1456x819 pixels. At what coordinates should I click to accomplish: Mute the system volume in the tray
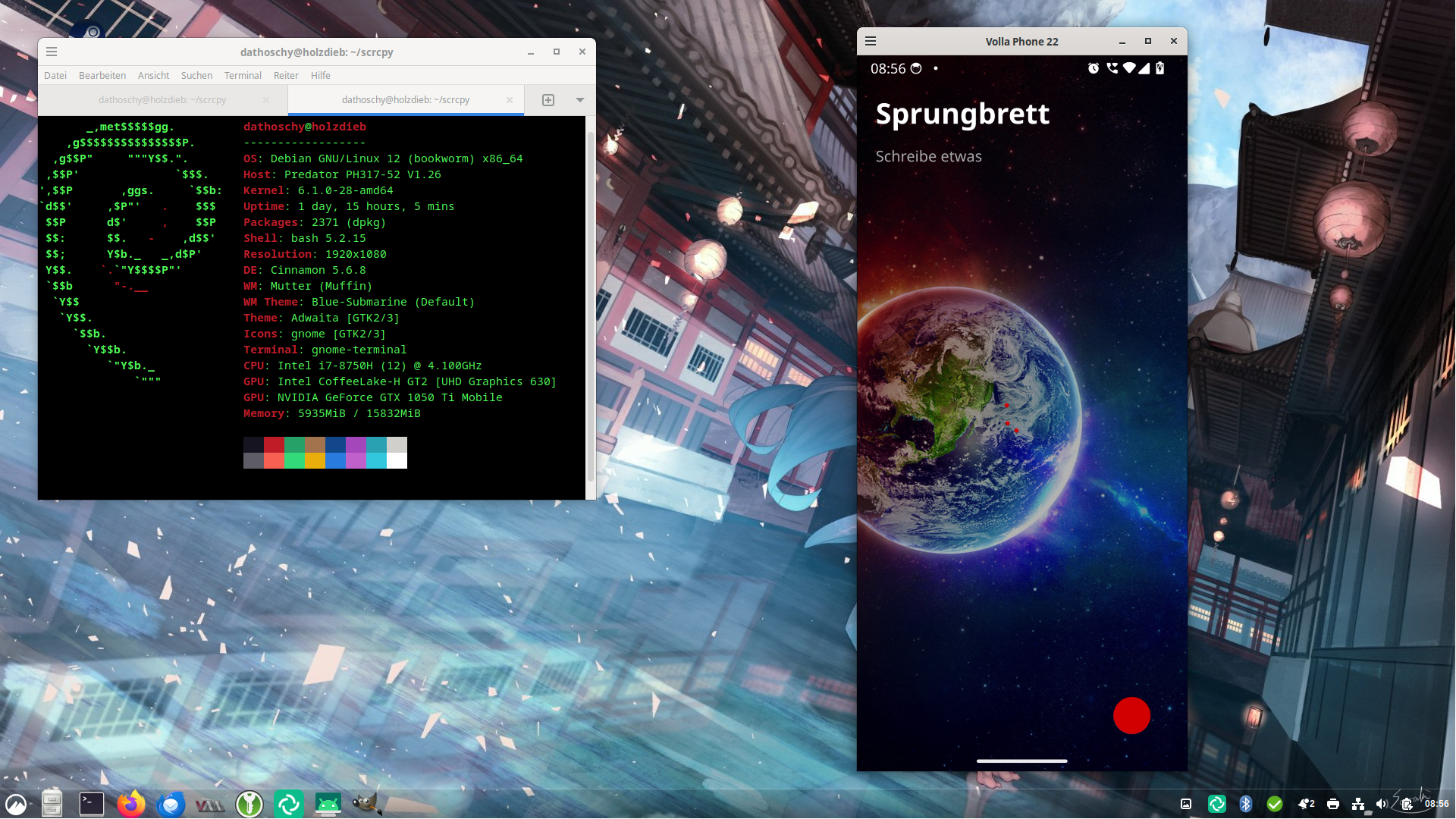(1382, 805)
